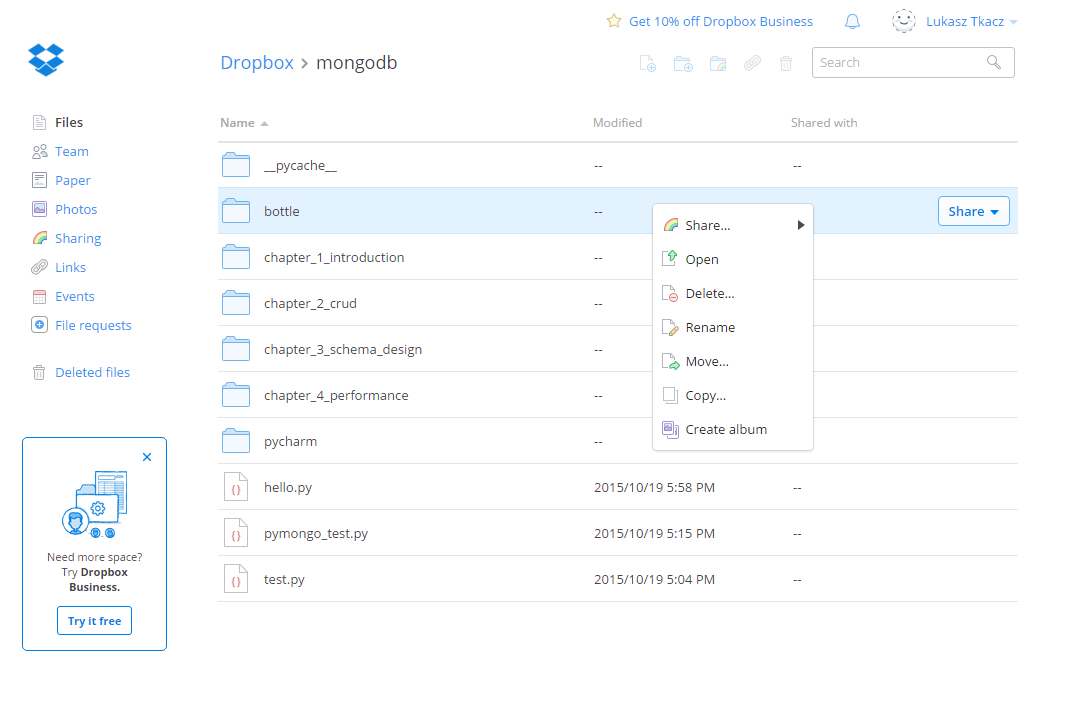Viewport: 1069px width, 712px height.
Task: Open the Share dropdown button for bottle
Action: click(x=974, y=211)
